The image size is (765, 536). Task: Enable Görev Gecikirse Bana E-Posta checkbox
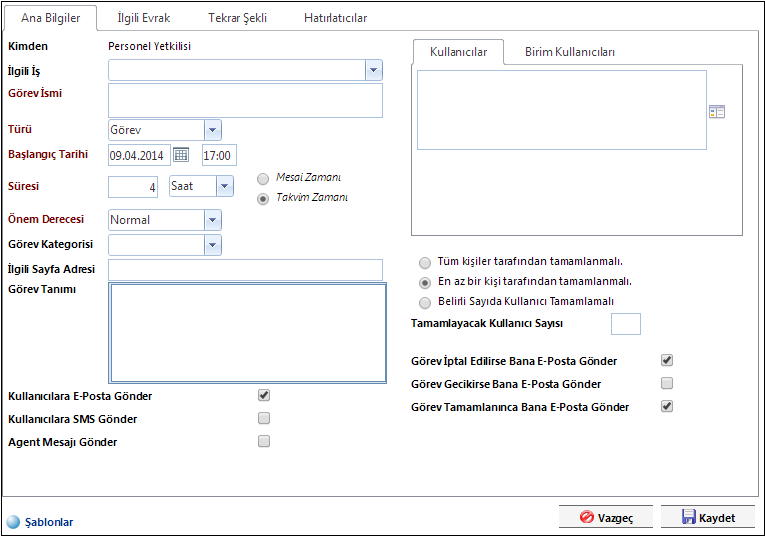[x=667, y=383]
